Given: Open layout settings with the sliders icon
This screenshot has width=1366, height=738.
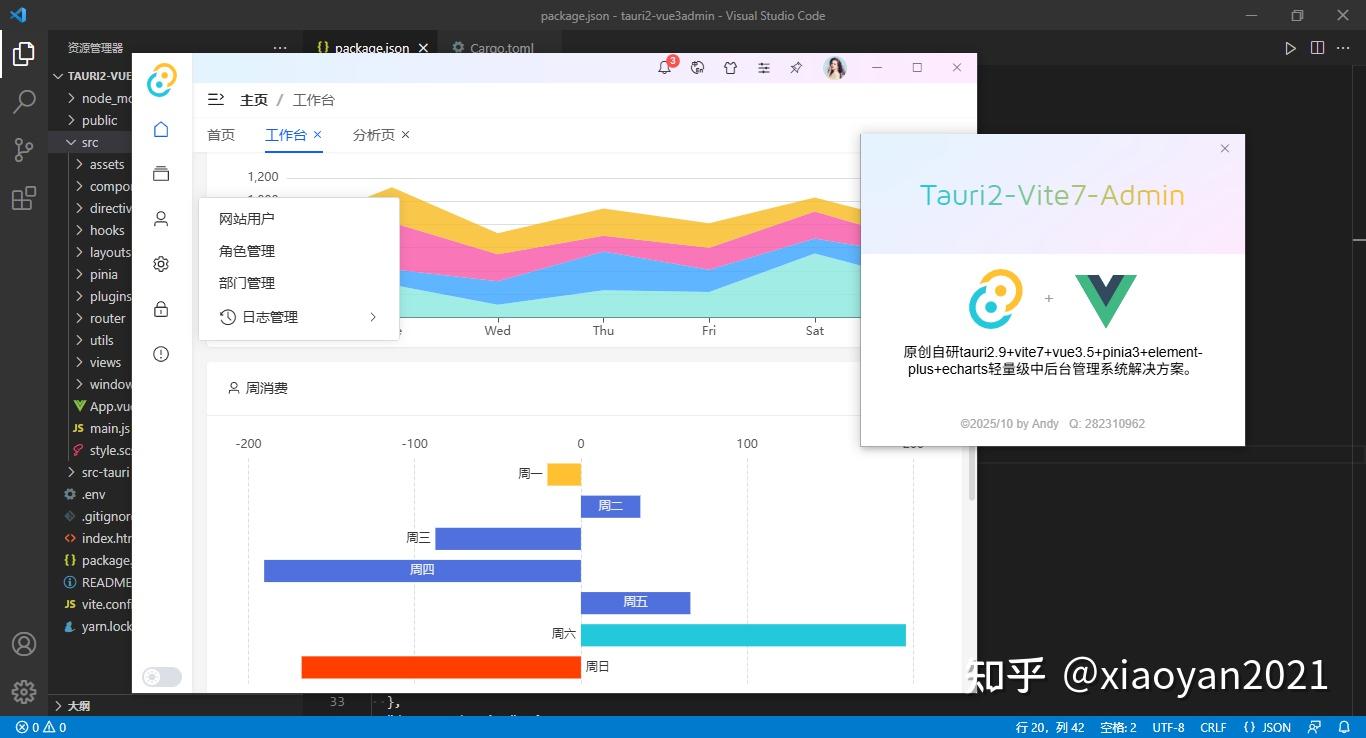Looking at the screenshot, I should (x=764, y=67).
